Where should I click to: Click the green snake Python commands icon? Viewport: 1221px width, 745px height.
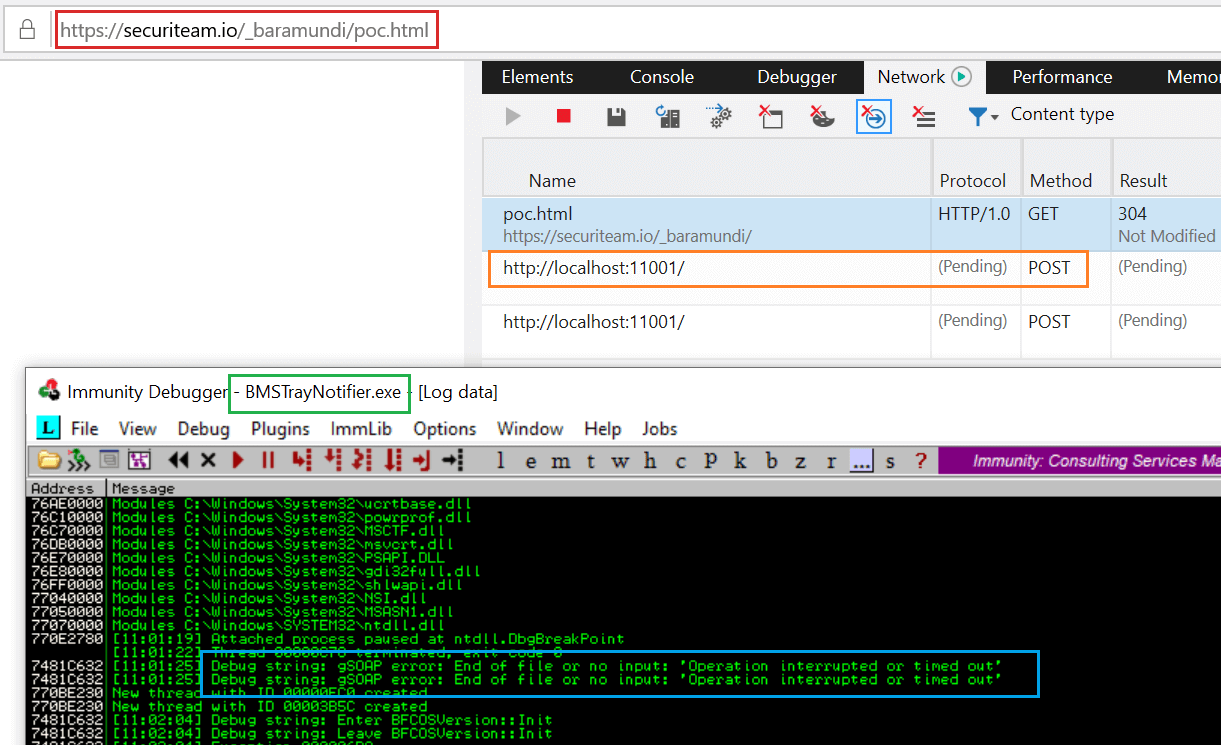pos(79,460)
